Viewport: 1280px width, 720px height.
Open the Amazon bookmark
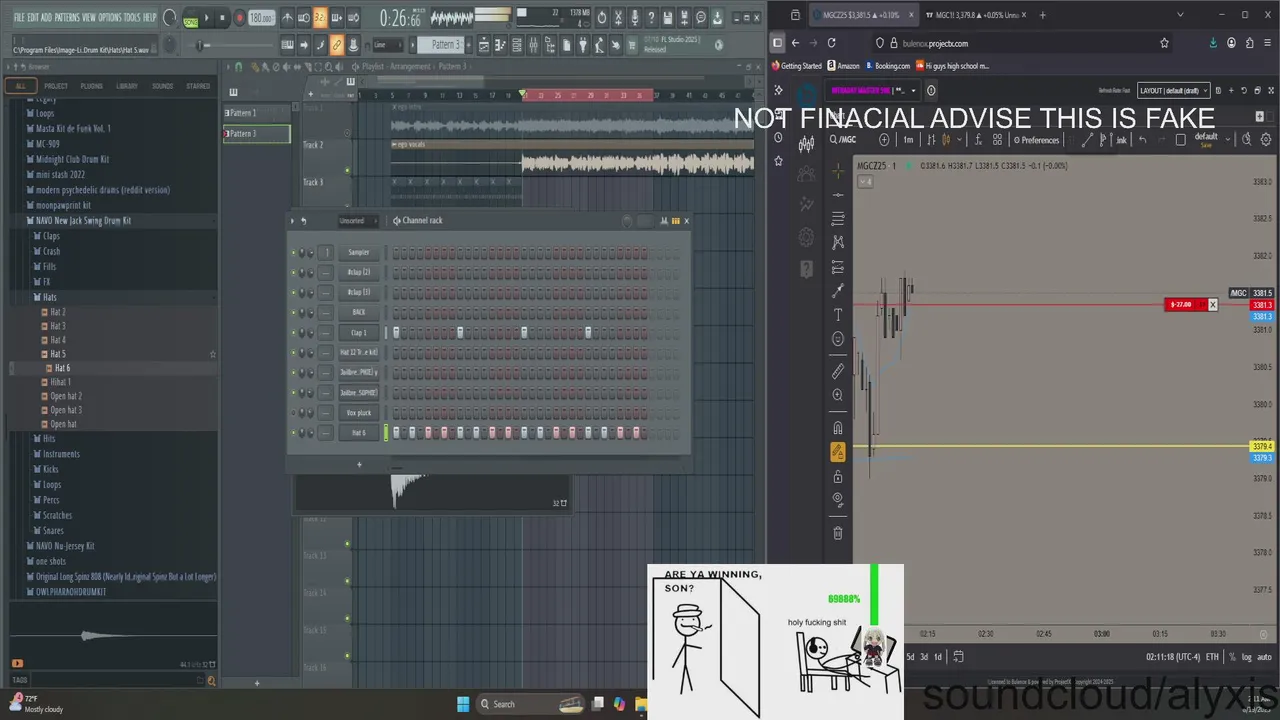point(843,66)
